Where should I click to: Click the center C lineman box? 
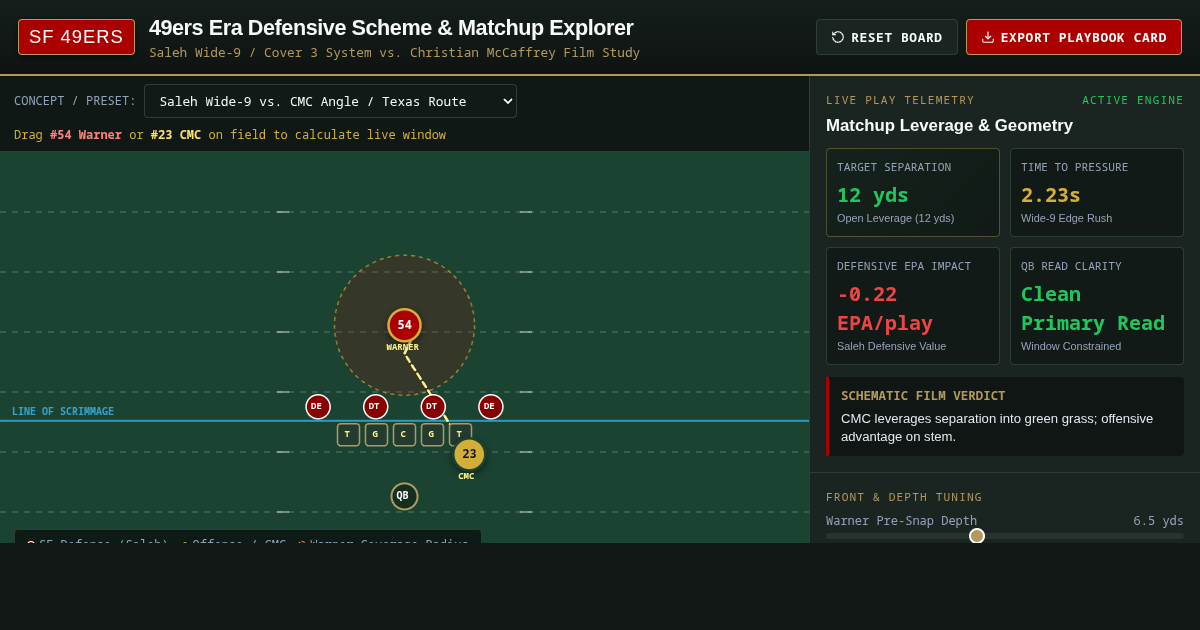click(x=404, y=435)
